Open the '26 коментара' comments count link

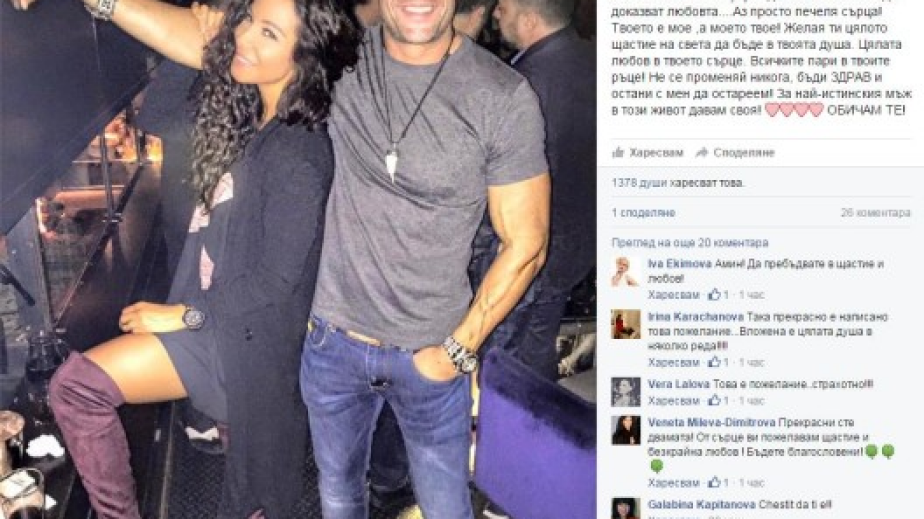[x=876, y=213]
